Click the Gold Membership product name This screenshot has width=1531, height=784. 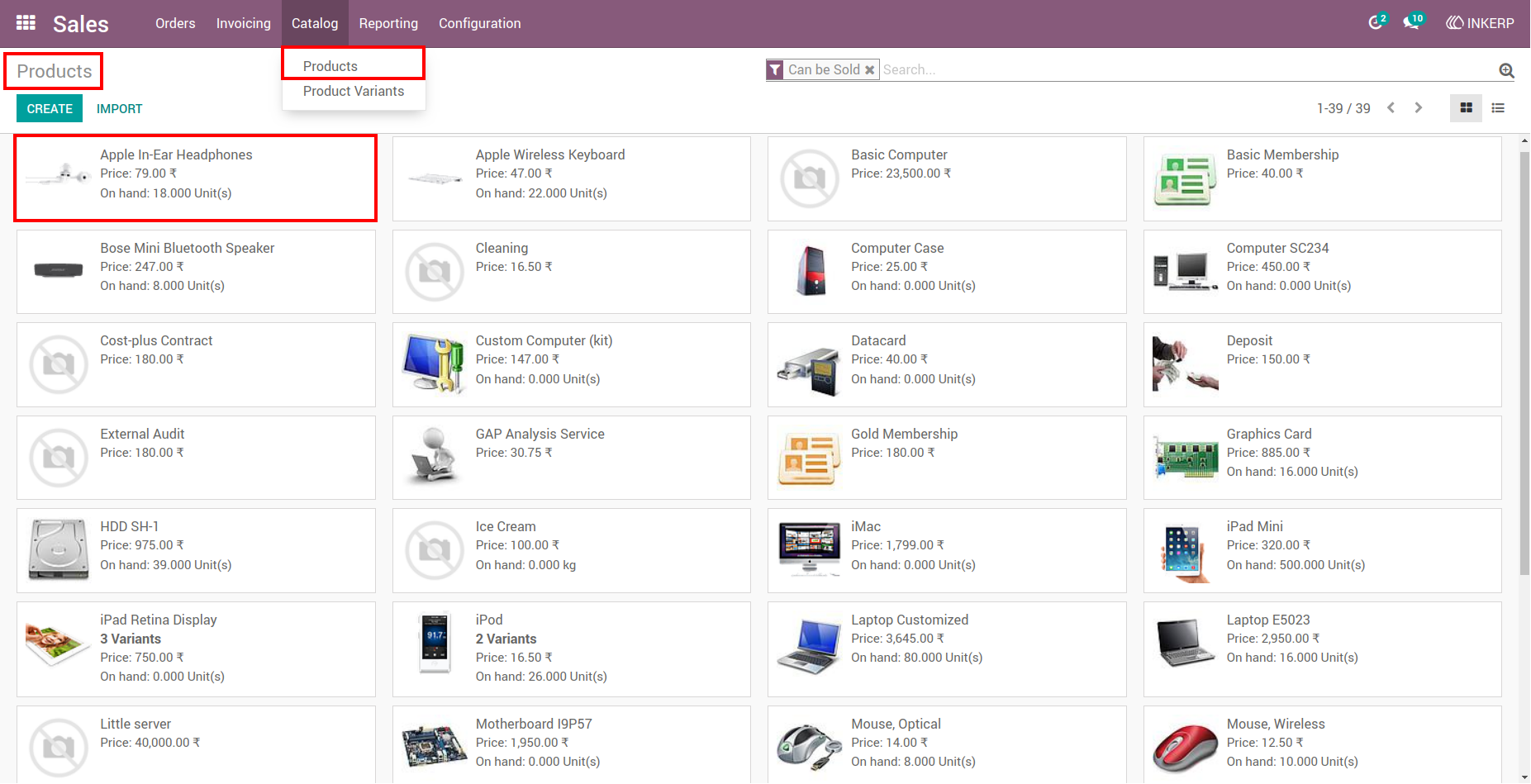(905, 434)
